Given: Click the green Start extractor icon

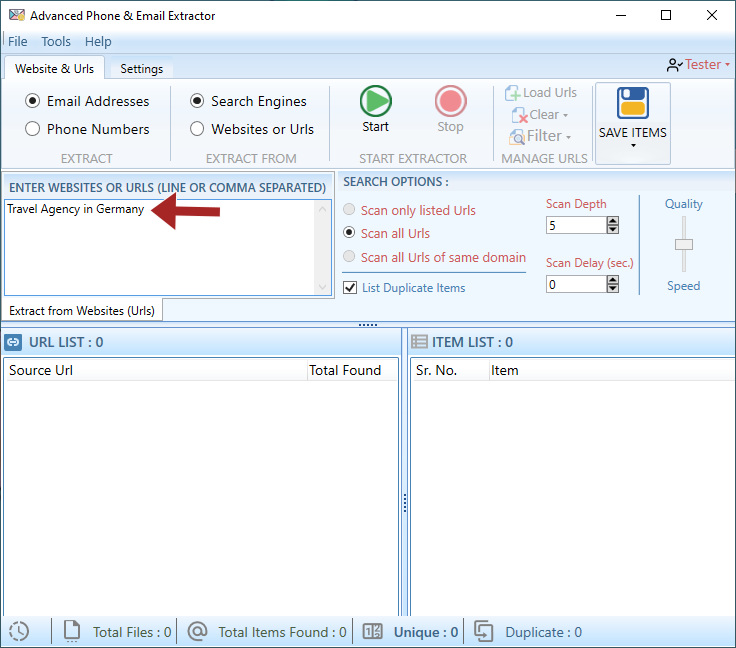Looking at the screenshot, I should [376, 101].
